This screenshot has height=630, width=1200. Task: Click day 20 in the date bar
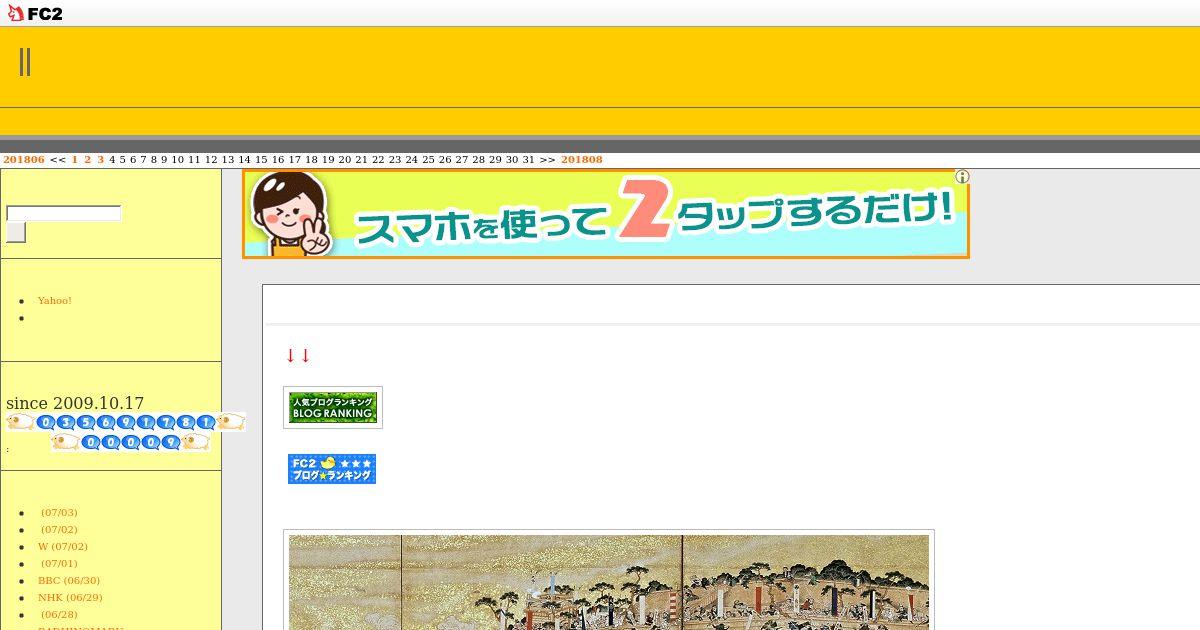345,160
